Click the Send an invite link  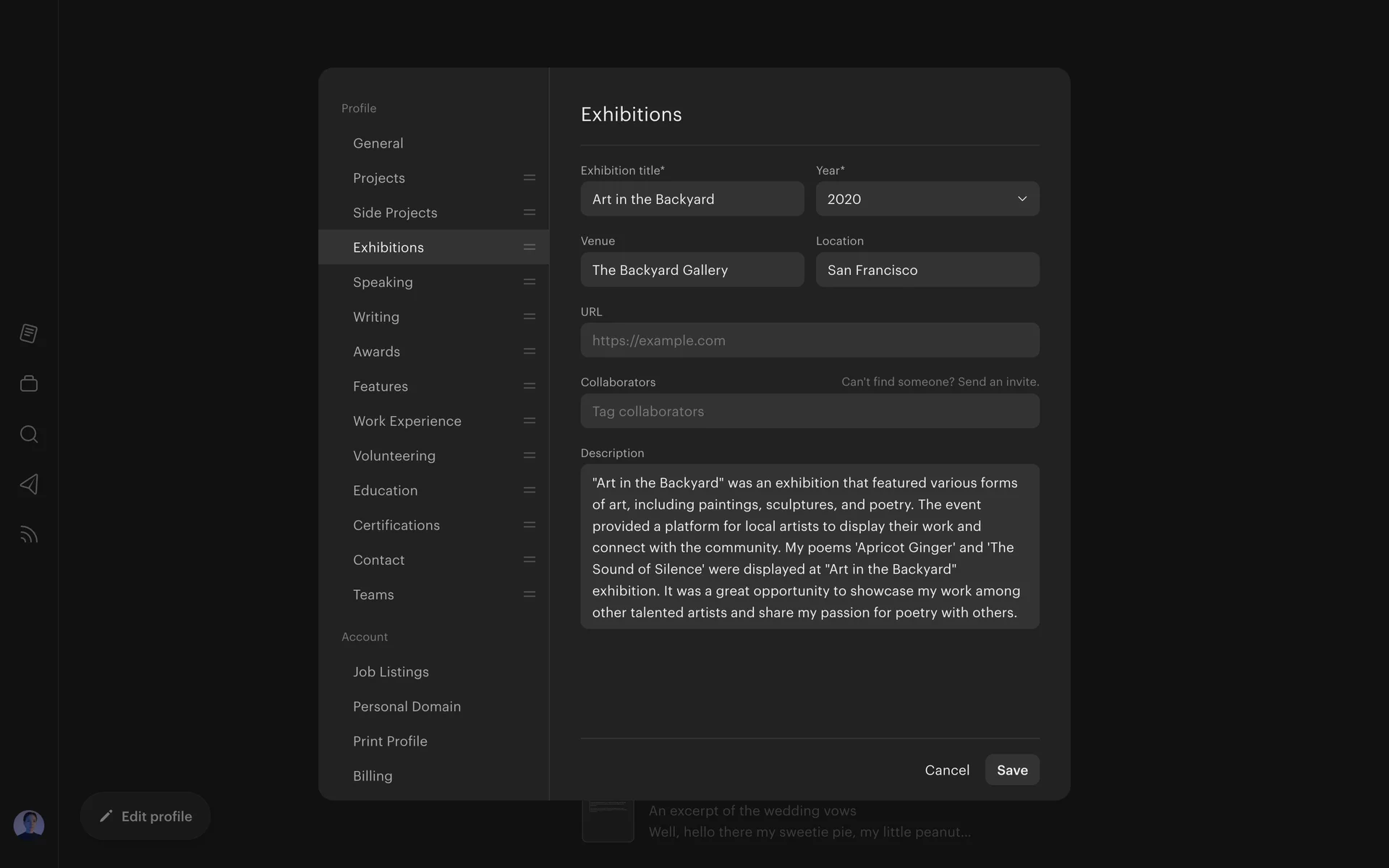pyautogui.click(x=998, y=382)
